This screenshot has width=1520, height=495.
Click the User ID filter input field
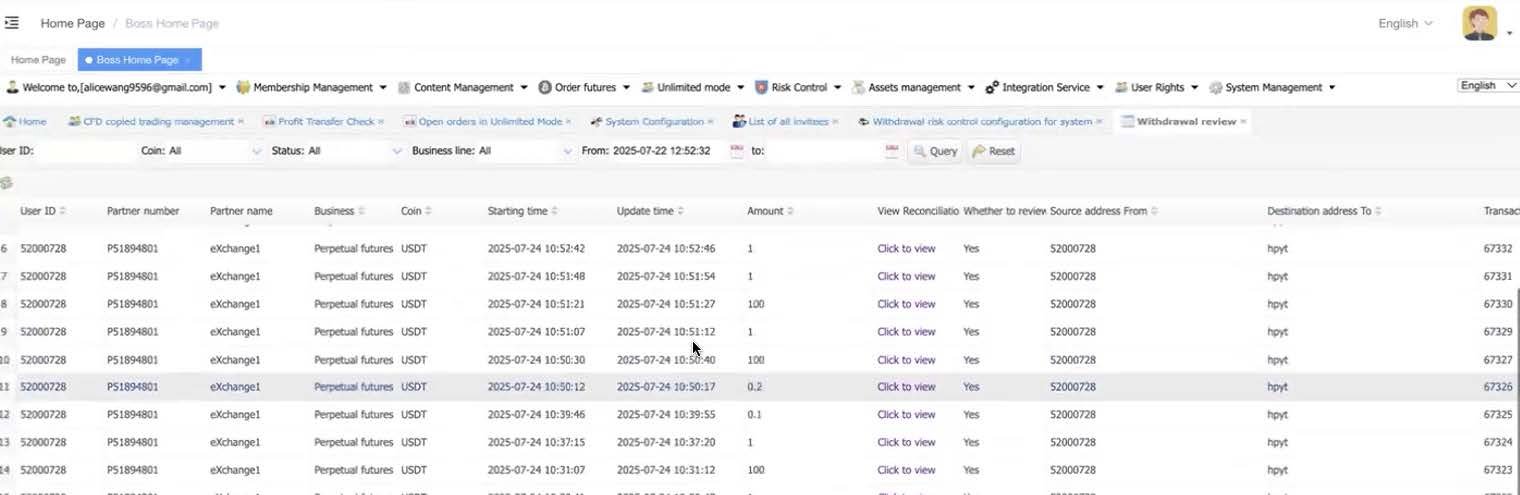tap(85, 152)
